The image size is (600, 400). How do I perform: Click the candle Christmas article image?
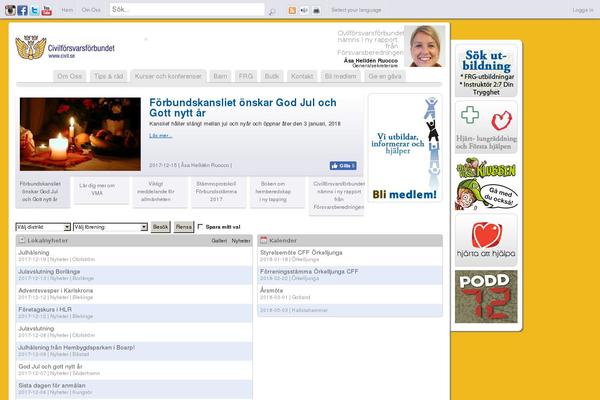80,134
